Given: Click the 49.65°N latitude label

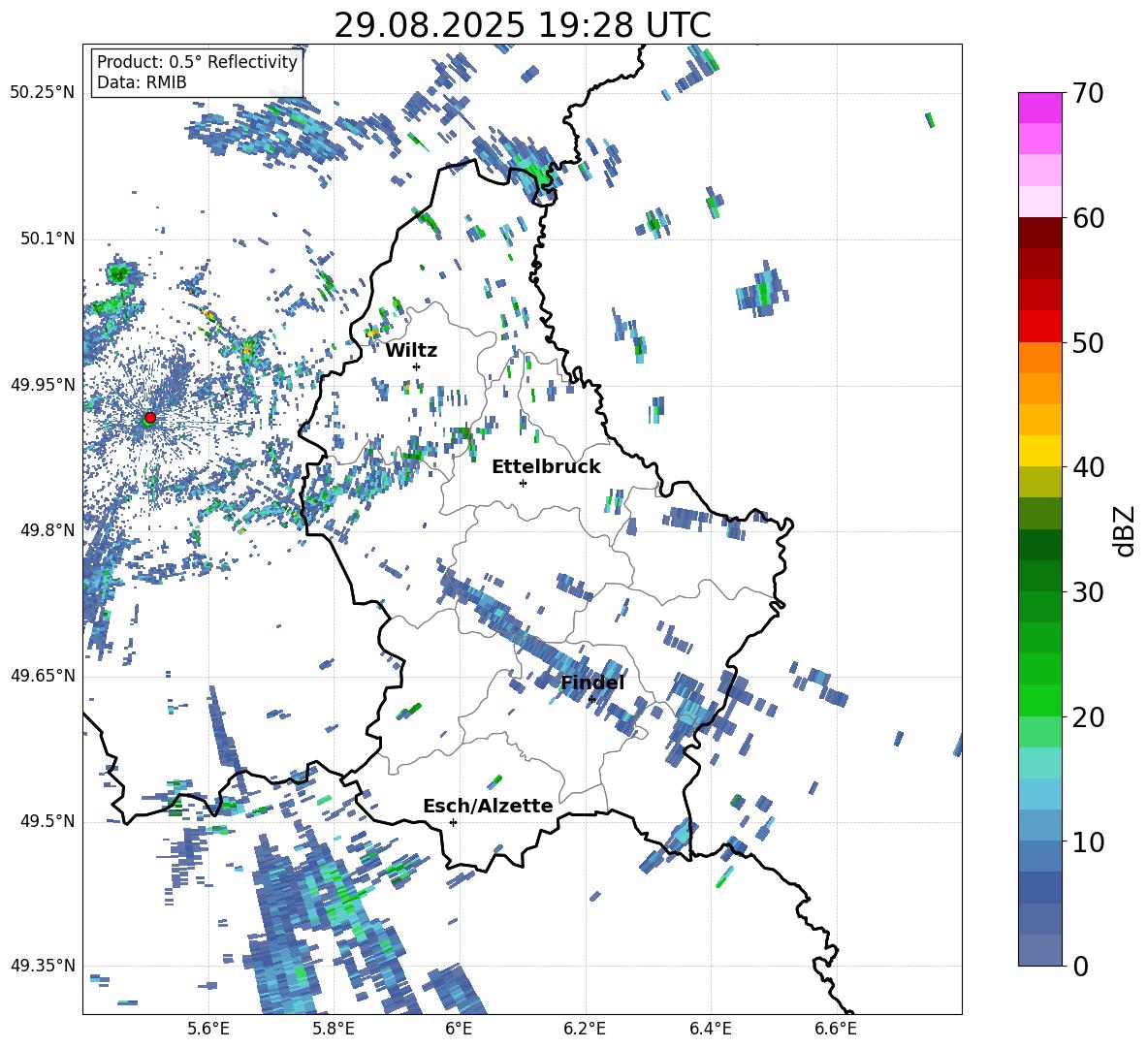Looking at the screenshot, I should [43, 676].
